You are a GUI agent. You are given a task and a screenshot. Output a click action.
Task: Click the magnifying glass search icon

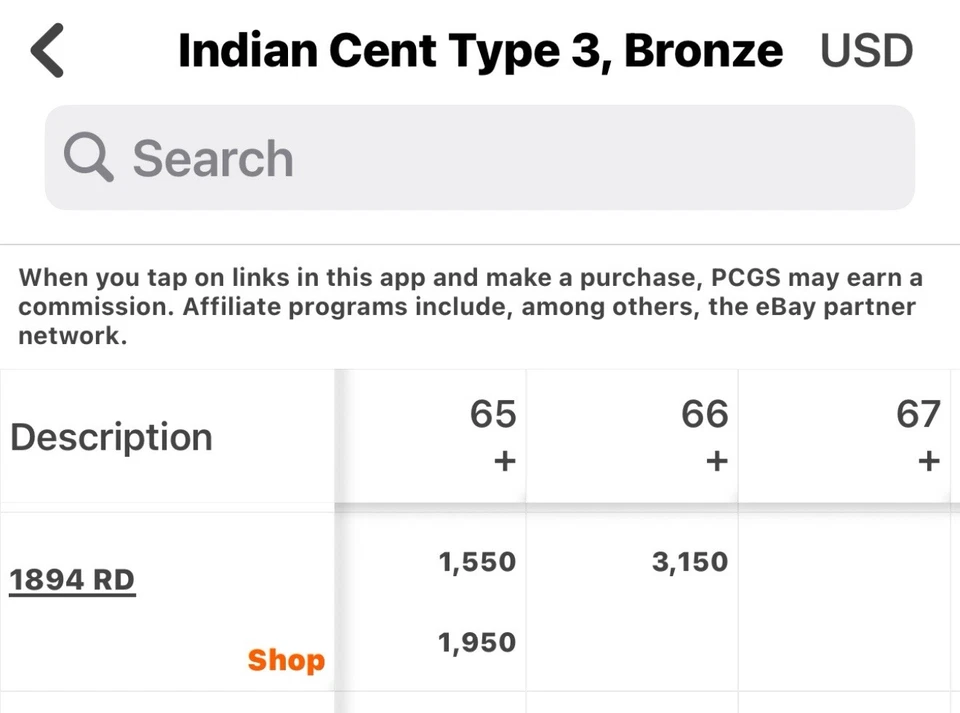[88, 158]
